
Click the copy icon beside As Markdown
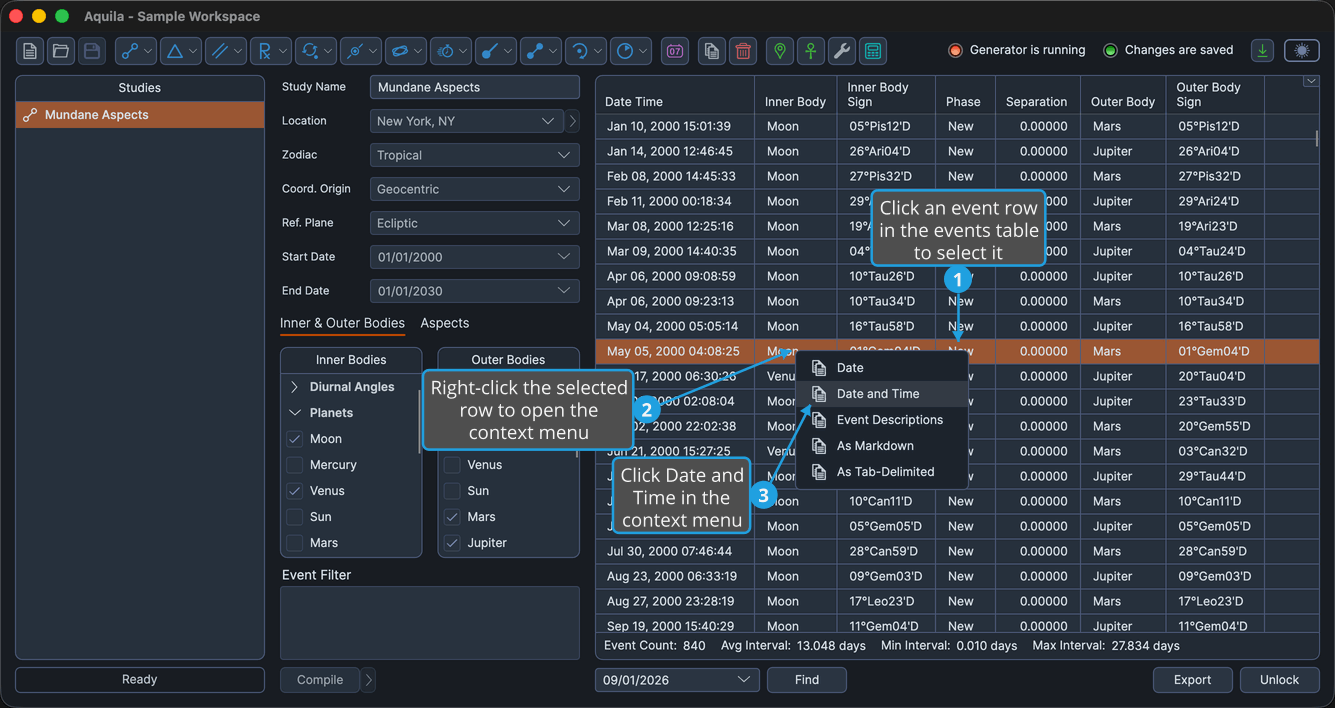819,446
